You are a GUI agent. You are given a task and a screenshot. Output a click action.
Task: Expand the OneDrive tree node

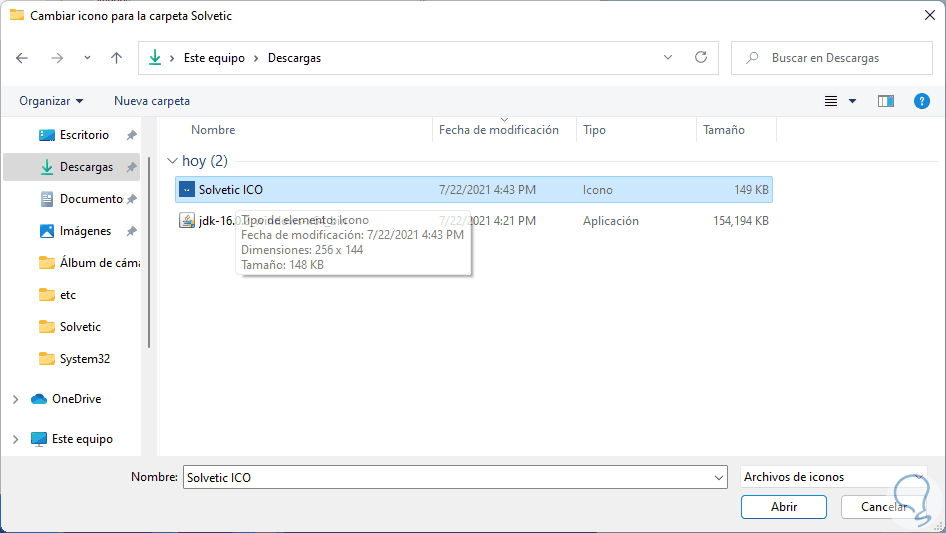[15, 399]
